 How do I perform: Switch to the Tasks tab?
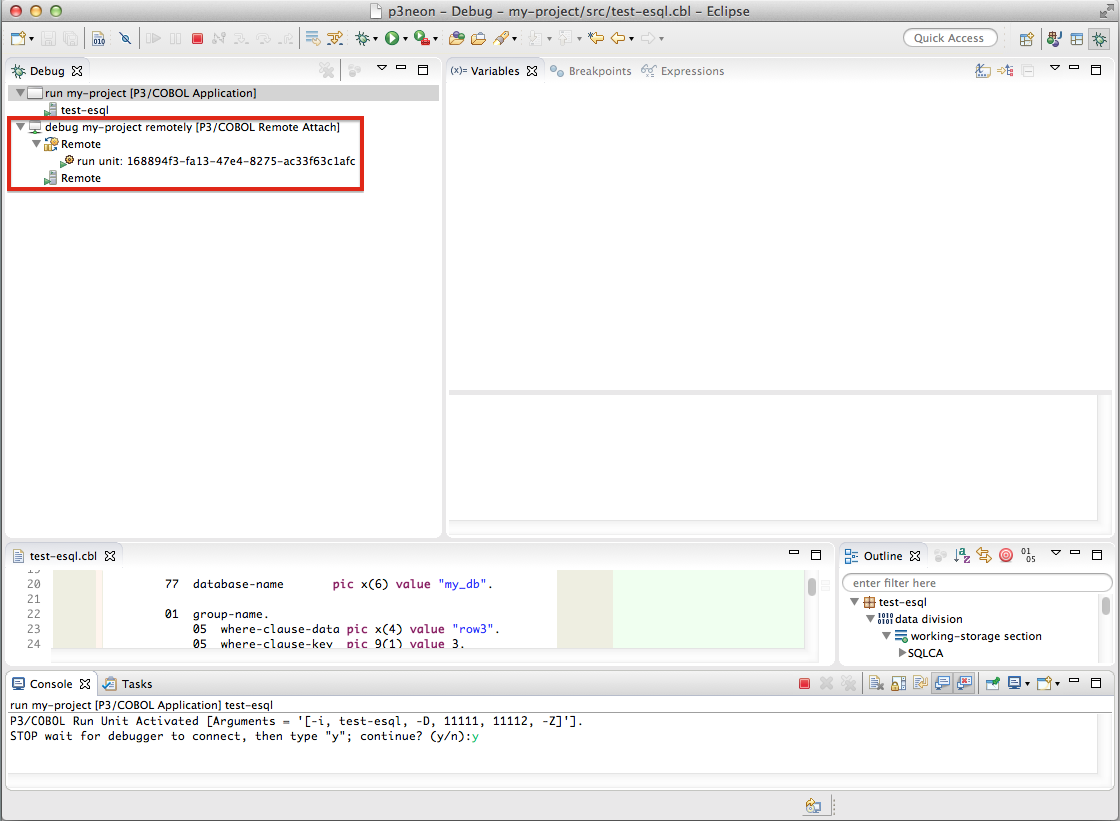pos(128,684)
